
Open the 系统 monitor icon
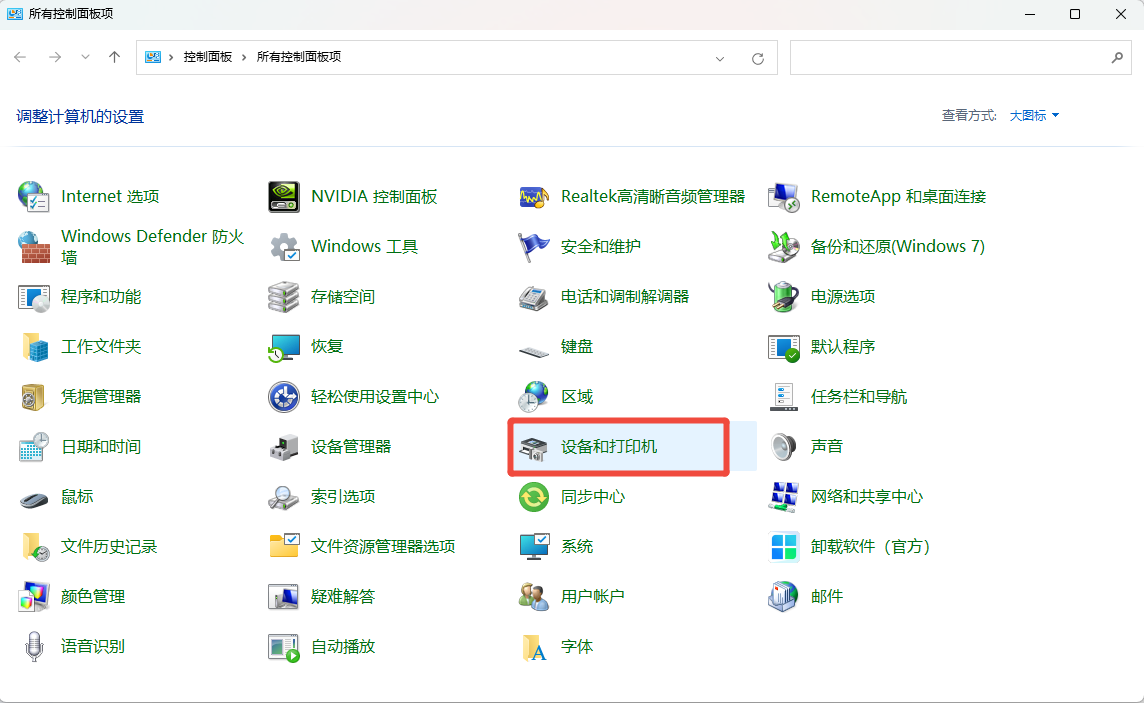click(534, 547)
